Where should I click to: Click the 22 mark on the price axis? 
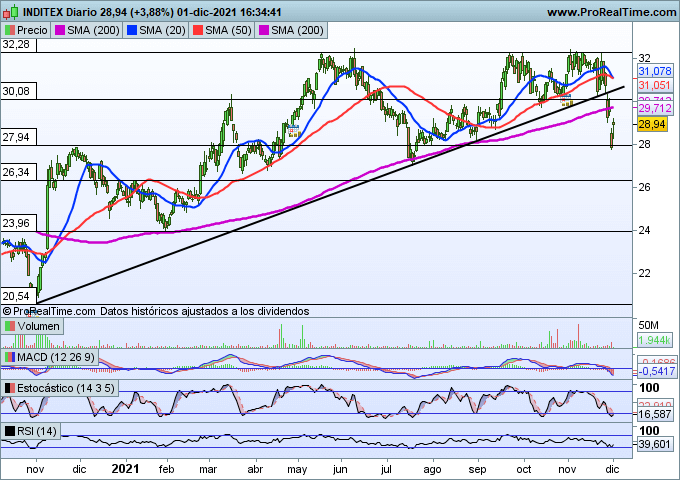click(644, 273)
